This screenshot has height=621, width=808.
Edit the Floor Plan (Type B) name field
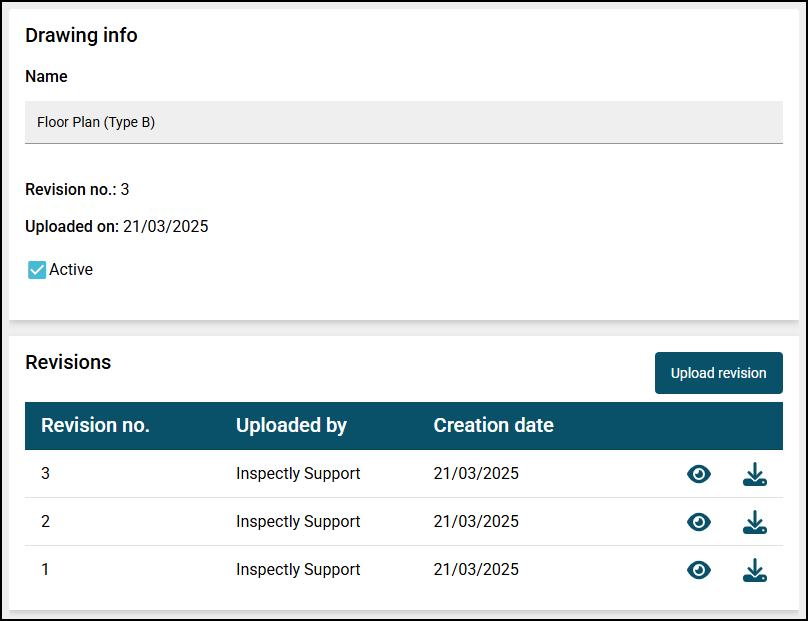404,122
